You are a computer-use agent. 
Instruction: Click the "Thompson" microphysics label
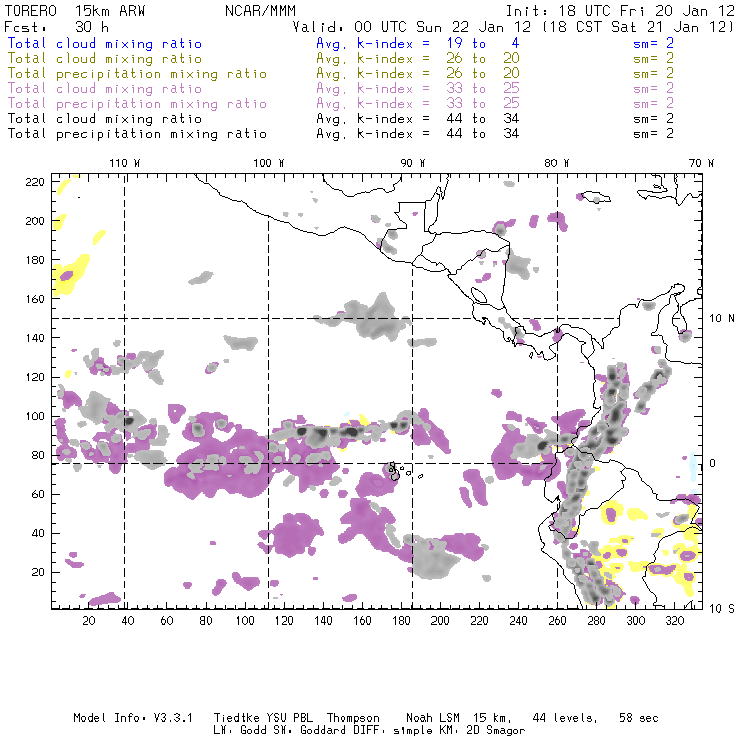coord(353,718)
